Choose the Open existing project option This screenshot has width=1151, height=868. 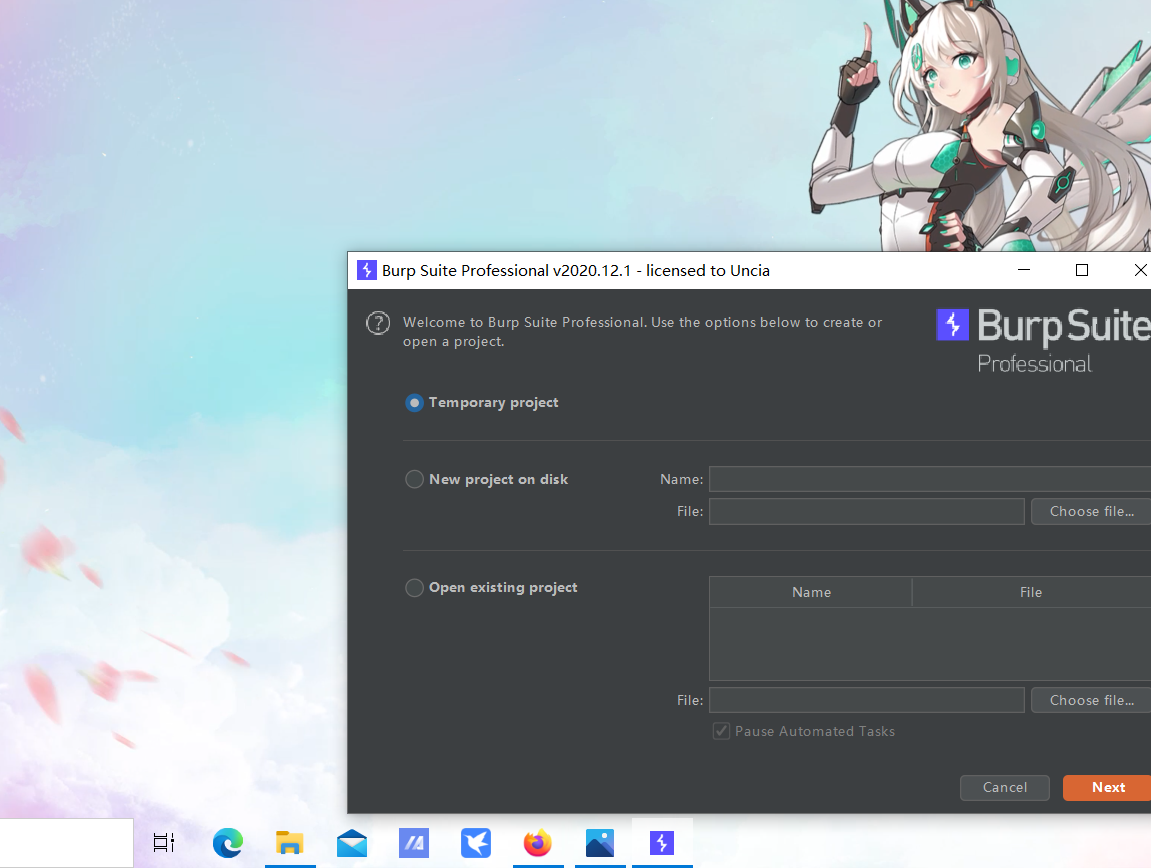point(414,588)
